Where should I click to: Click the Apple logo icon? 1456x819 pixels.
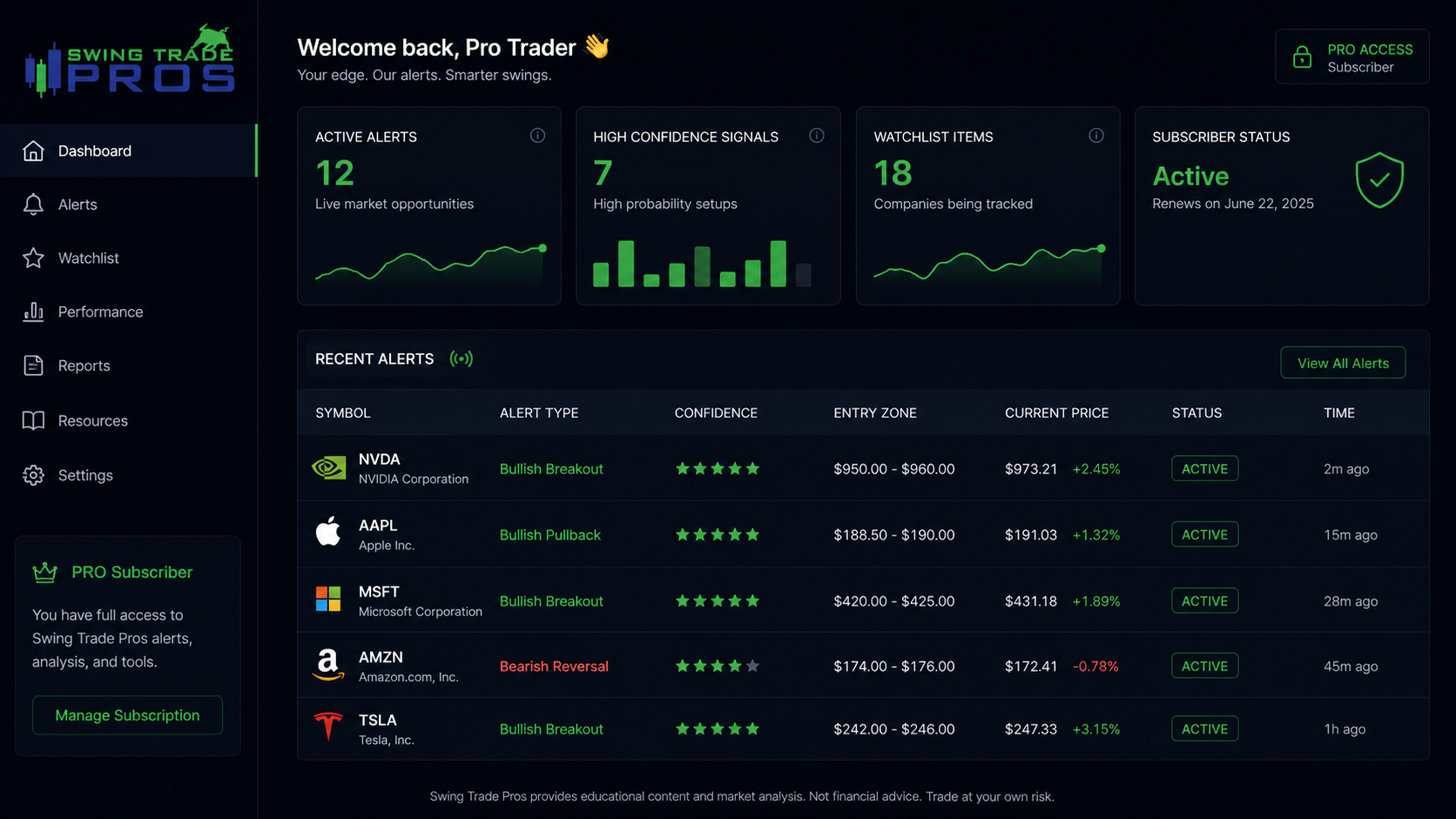(328, 531)
